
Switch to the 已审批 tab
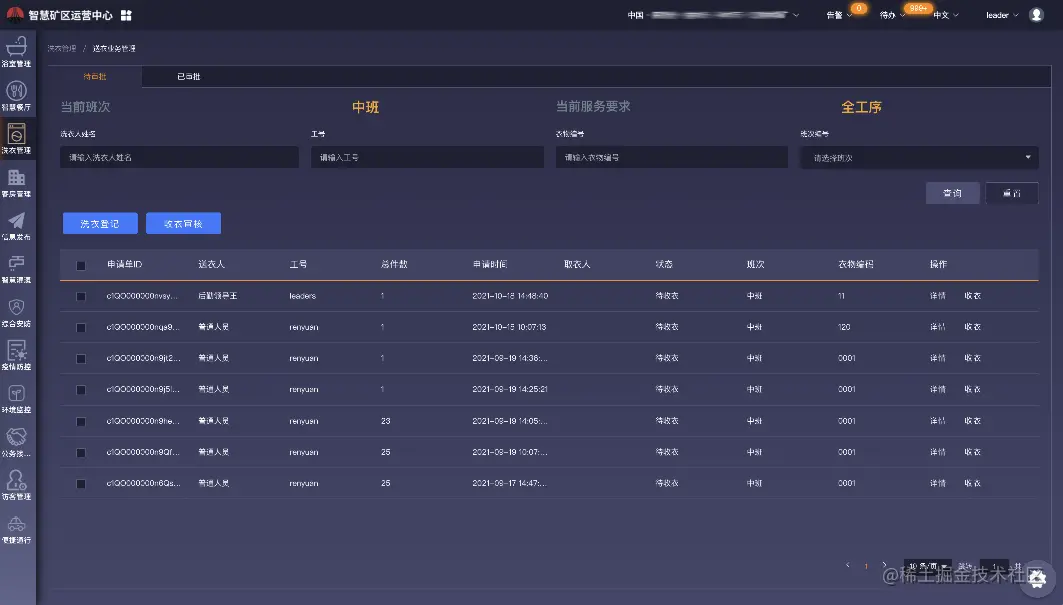[188, 77]
